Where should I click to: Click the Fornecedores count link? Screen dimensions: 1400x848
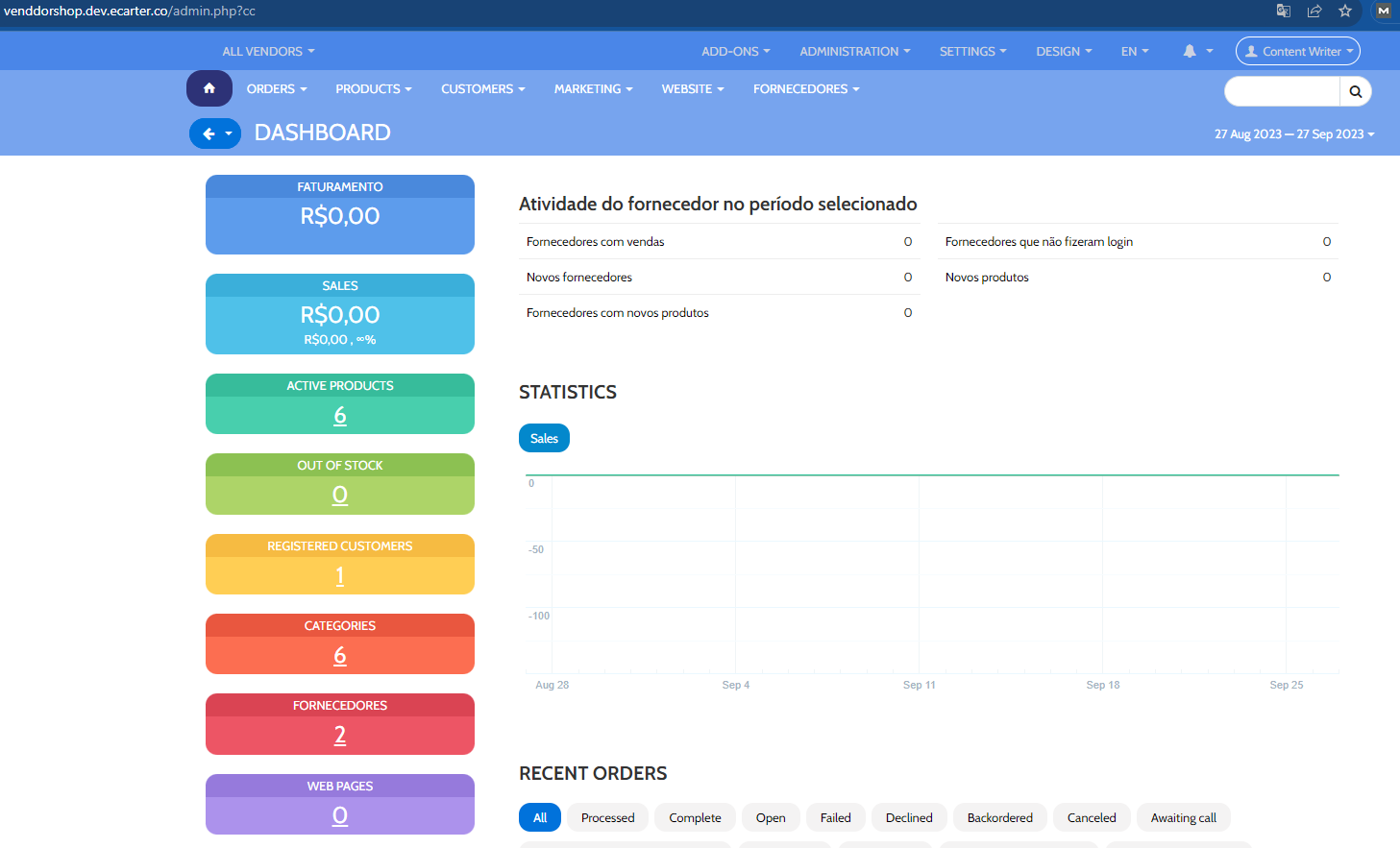pos(340,735)
